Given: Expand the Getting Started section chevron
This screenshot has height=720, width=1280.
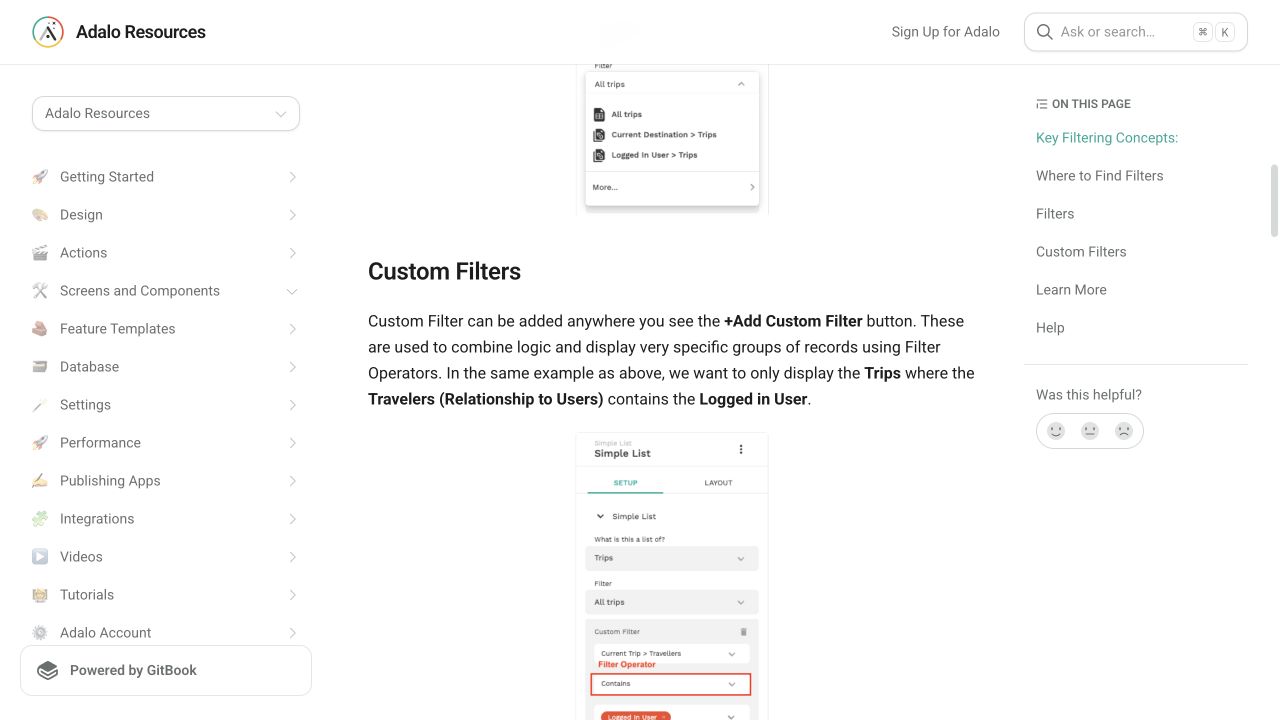Looking at the screenshot, I should (x=292, y=177).
